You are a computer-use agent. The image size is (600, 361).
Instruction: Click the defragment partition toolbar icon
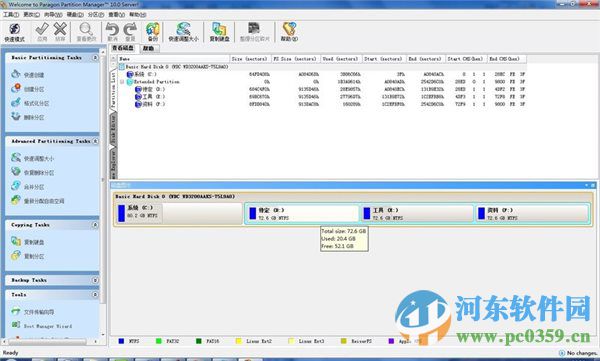pyautogui.click(x=254, y=32)
